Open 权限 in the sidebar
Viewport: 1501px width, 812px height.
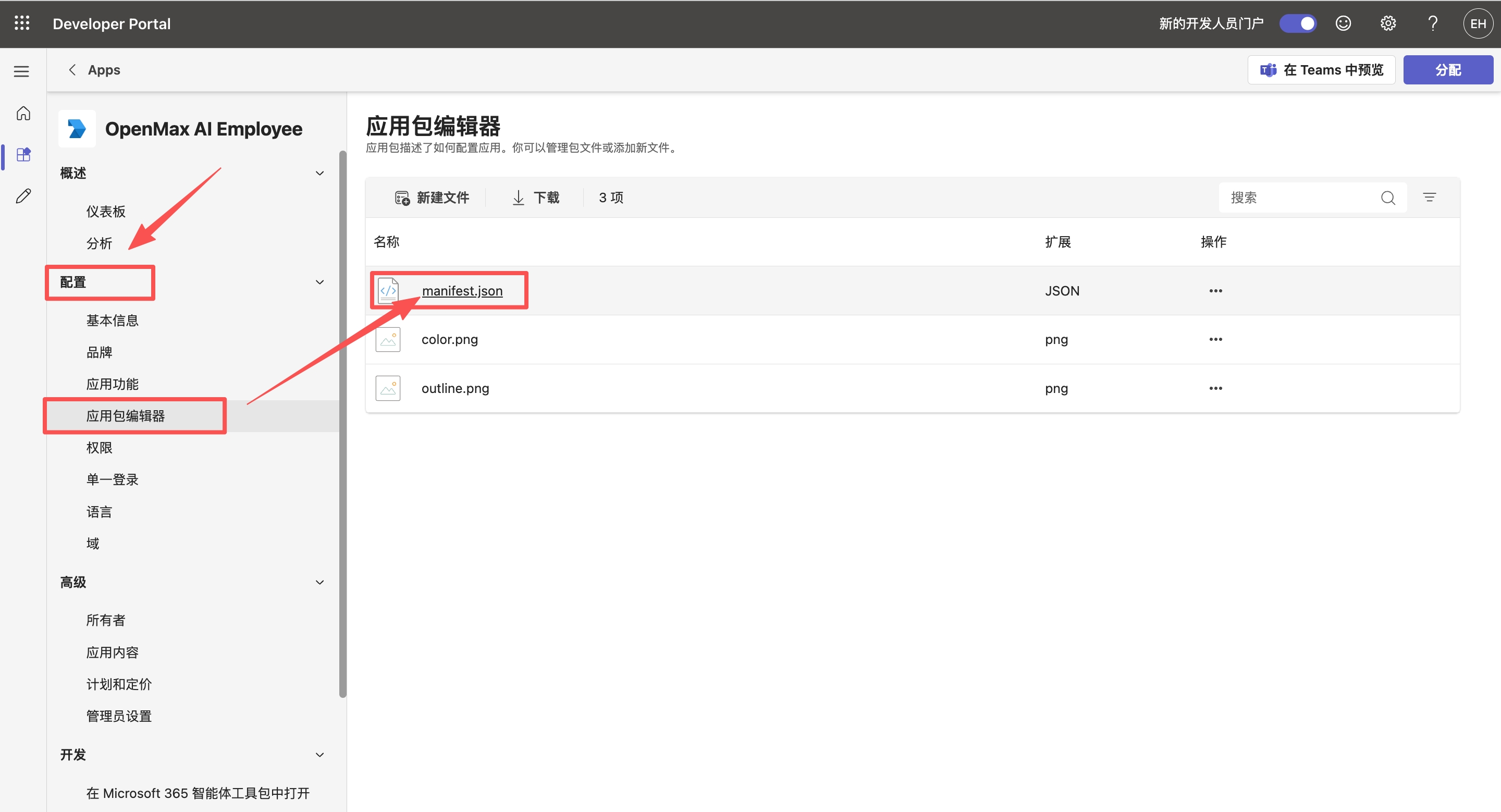99,447
